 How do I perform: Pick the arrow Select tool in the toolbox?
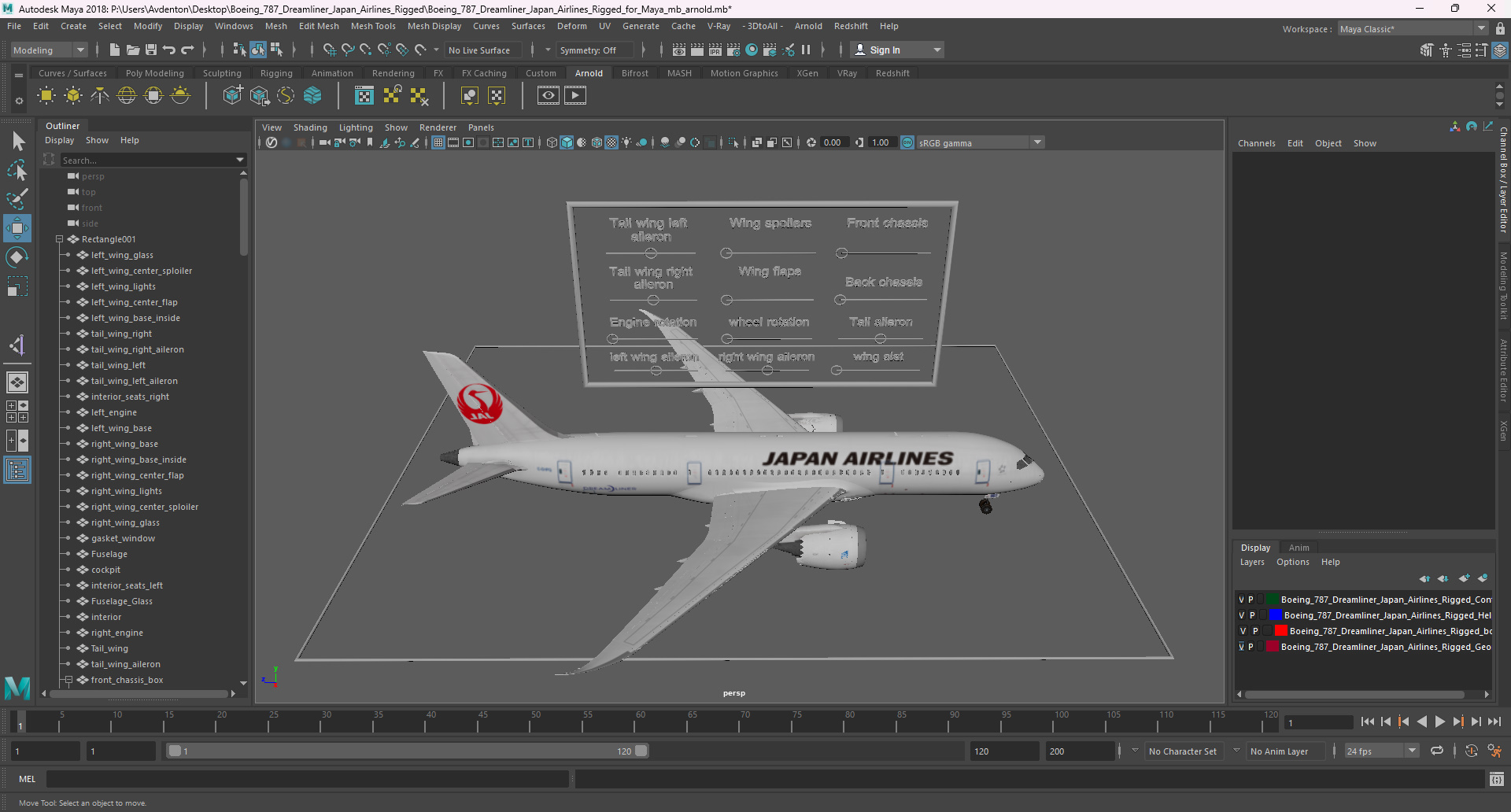(17, 141)
